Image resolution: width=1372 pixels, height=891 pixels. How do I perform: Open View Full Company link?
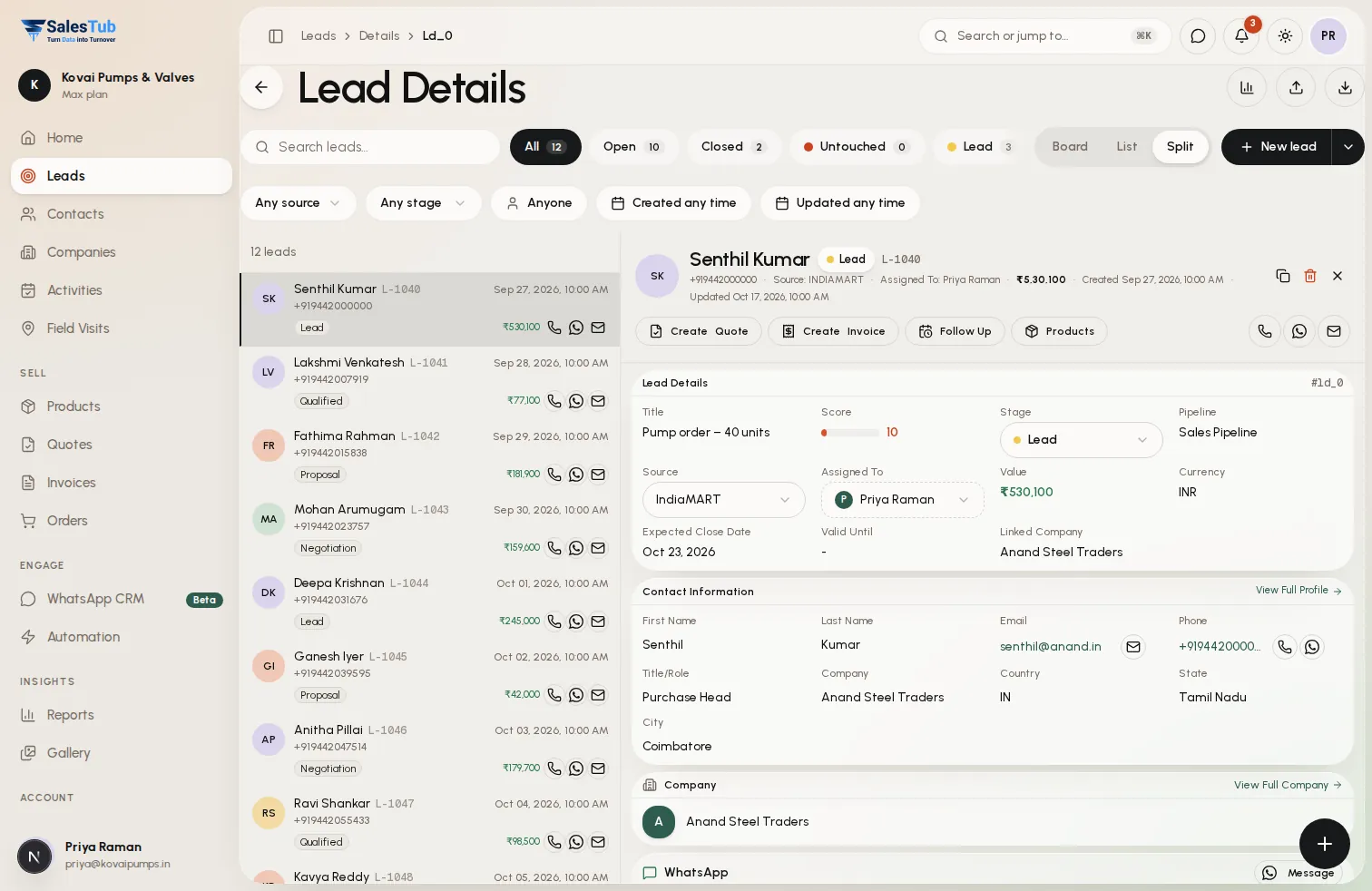click(1288, 786)
